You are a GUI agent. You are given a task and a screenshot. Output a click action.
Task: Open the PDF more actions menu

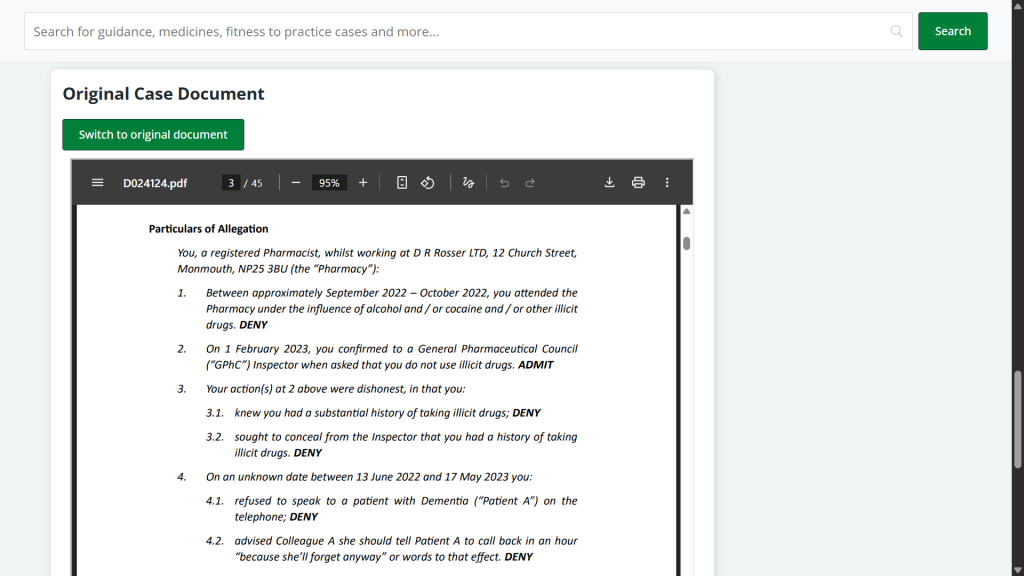tap(667, 183)
